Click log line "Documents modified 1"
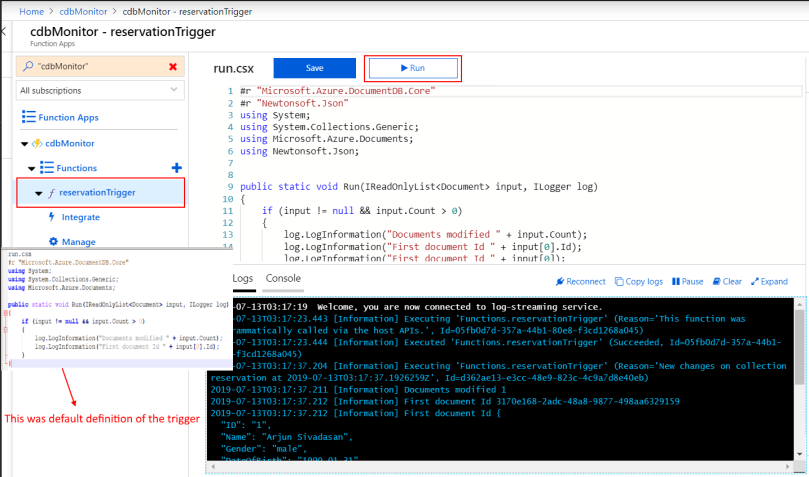The height and width of the screenshot is (477, 809). coord(359,390)
